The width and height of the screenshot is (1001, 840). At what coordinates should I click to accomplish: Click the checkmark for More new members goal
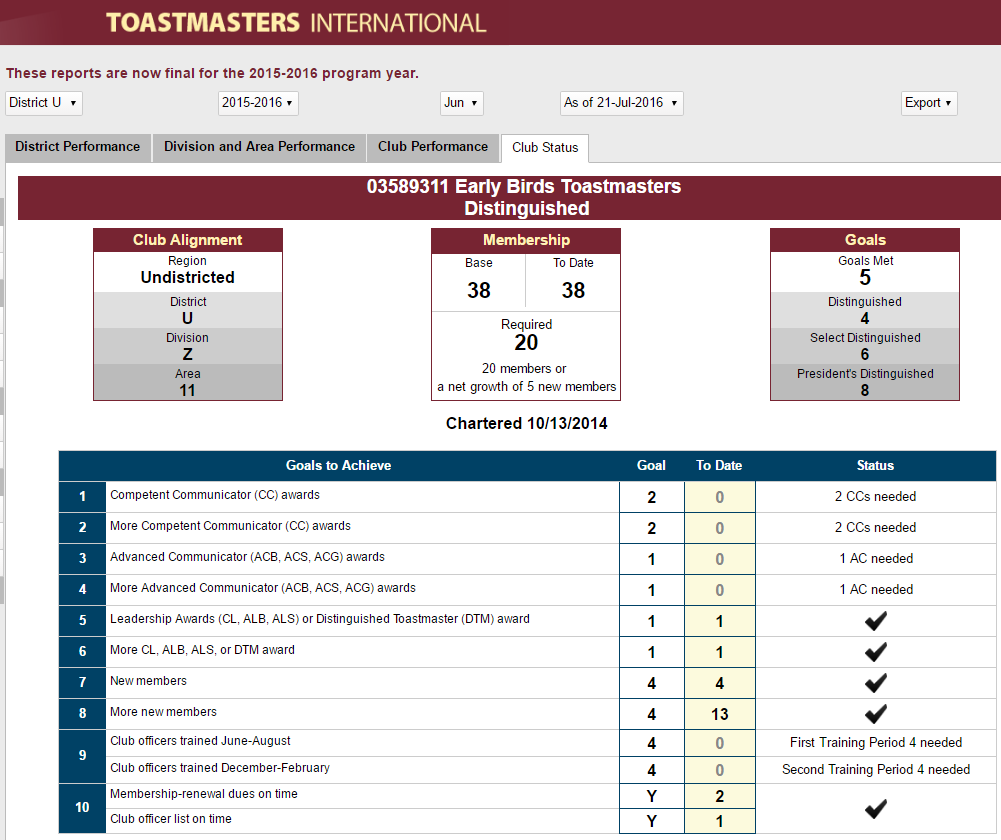coord(876,714)
